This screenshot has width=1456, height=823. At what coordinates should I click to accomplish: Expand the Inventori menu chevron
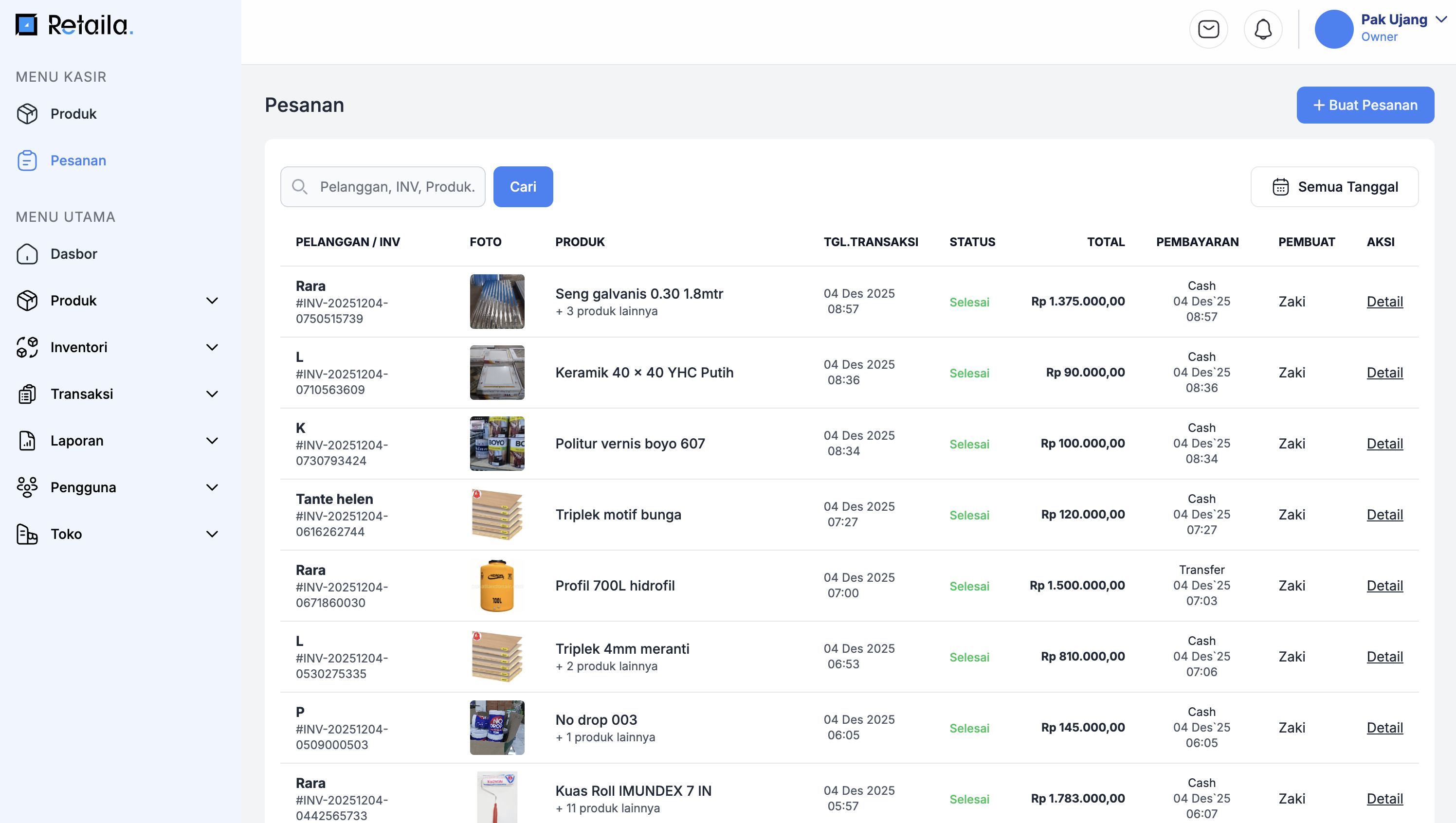tap(212, 347)
